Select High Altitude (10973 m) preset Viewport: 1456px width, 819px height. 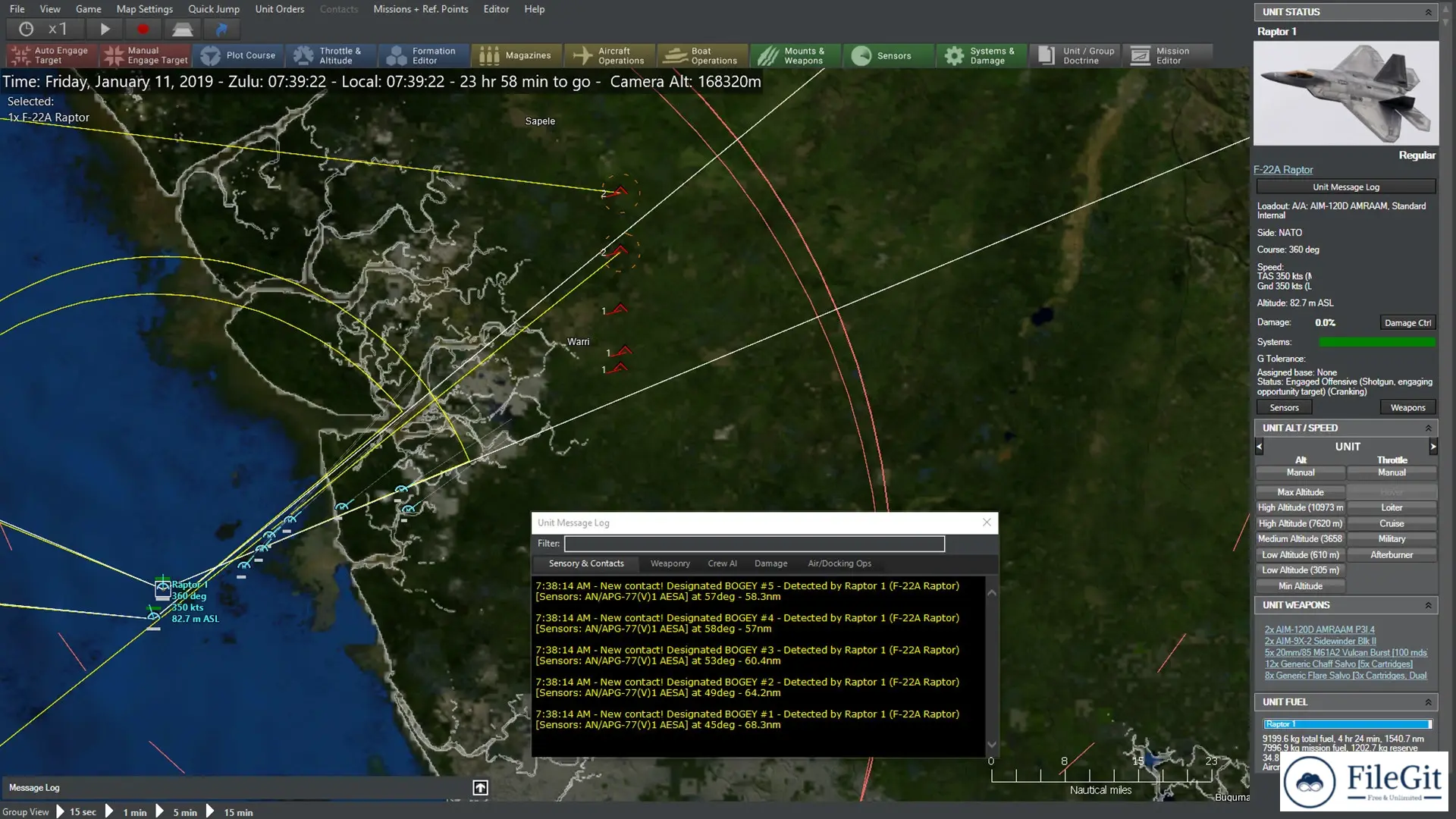[1301, 508]
